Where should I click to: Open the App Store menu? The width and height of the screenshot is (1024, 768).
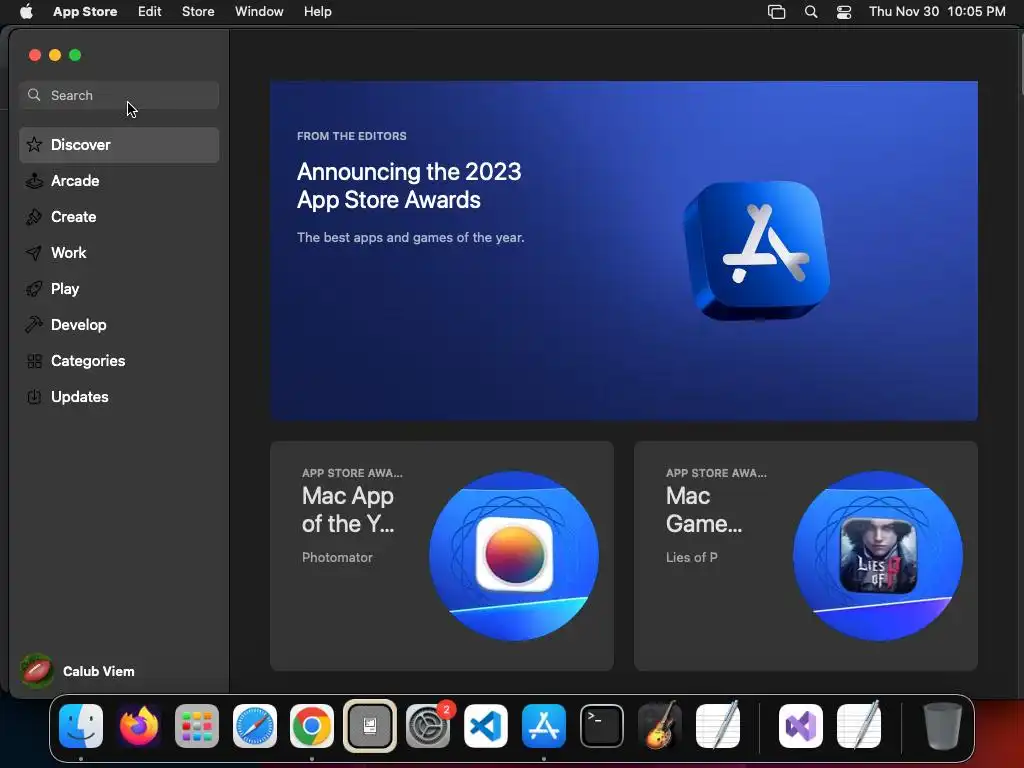85,11
